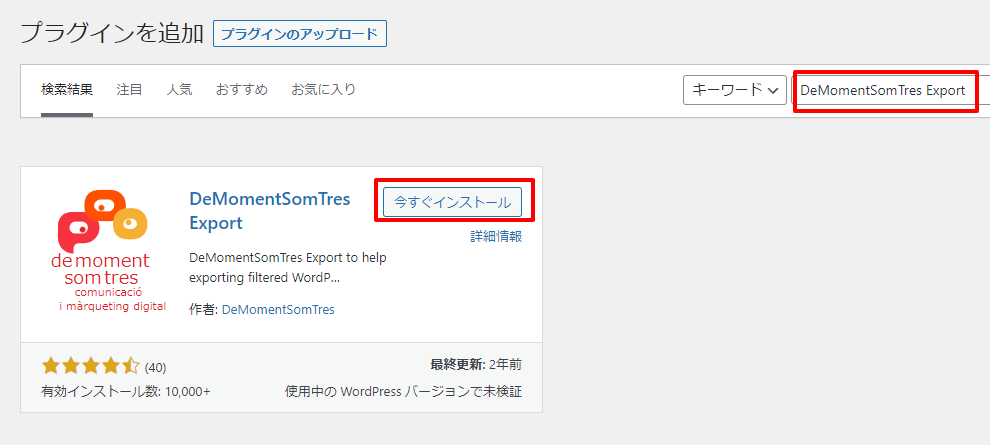Click the half-filled fifth rating star
Image resolution: width=990 pixels, height=445 pixels.
coord(131,366)
